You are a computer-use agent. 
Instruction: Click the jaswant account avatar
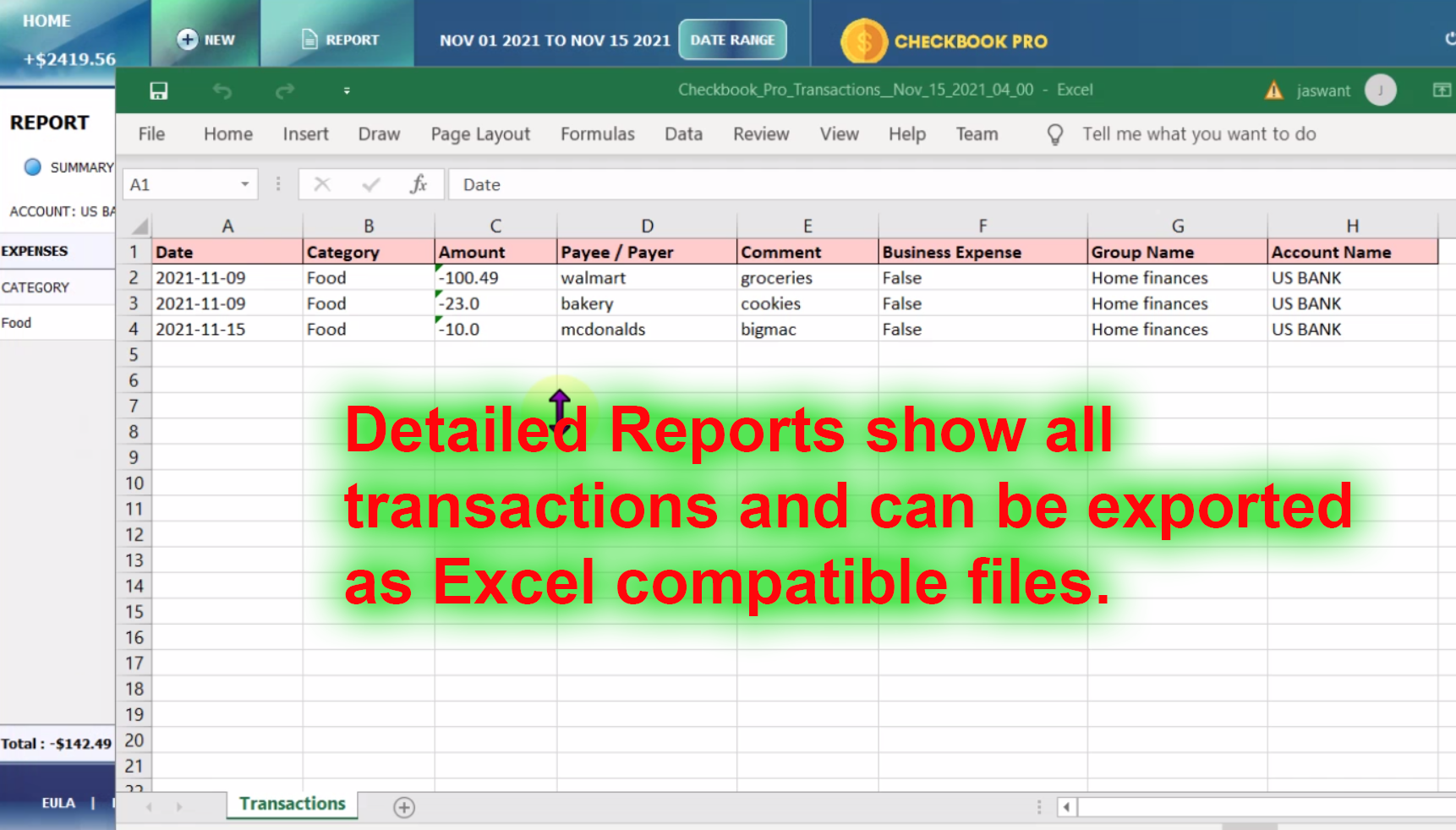pos(1380,90)
